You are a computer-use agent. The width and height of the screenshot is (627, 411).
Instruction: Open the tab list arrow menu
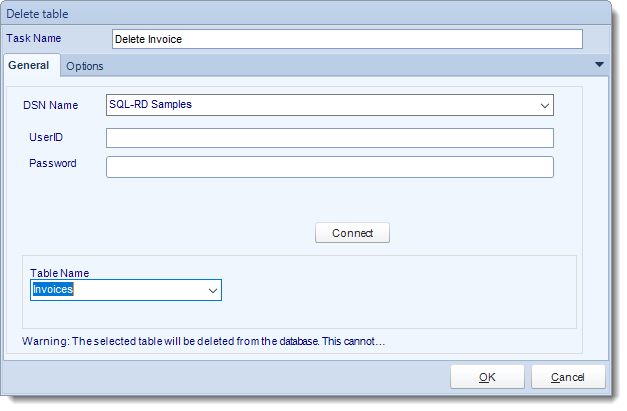(x=599, y=64)
